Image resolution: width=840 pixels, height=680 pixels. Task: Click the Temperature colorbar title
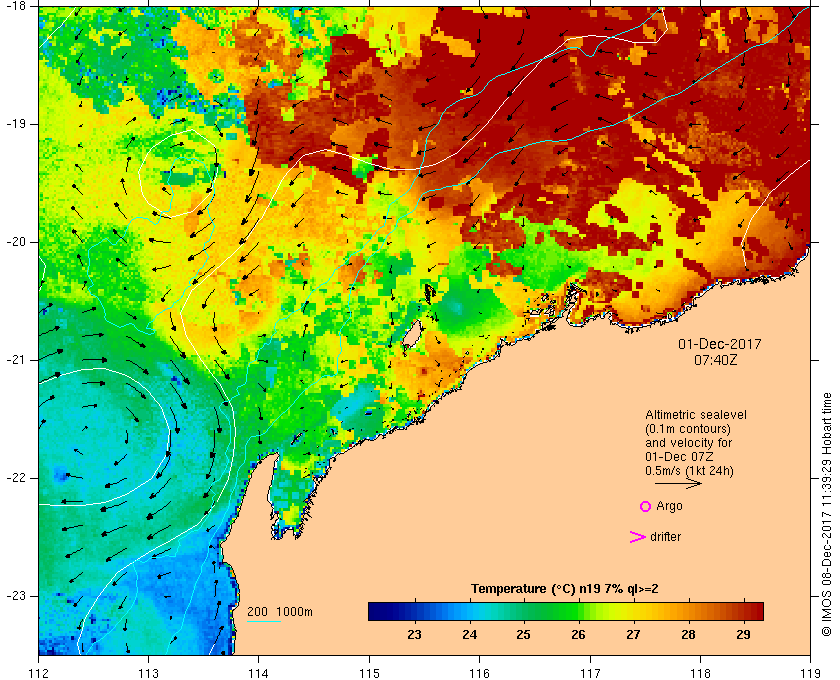click(565, 589)
